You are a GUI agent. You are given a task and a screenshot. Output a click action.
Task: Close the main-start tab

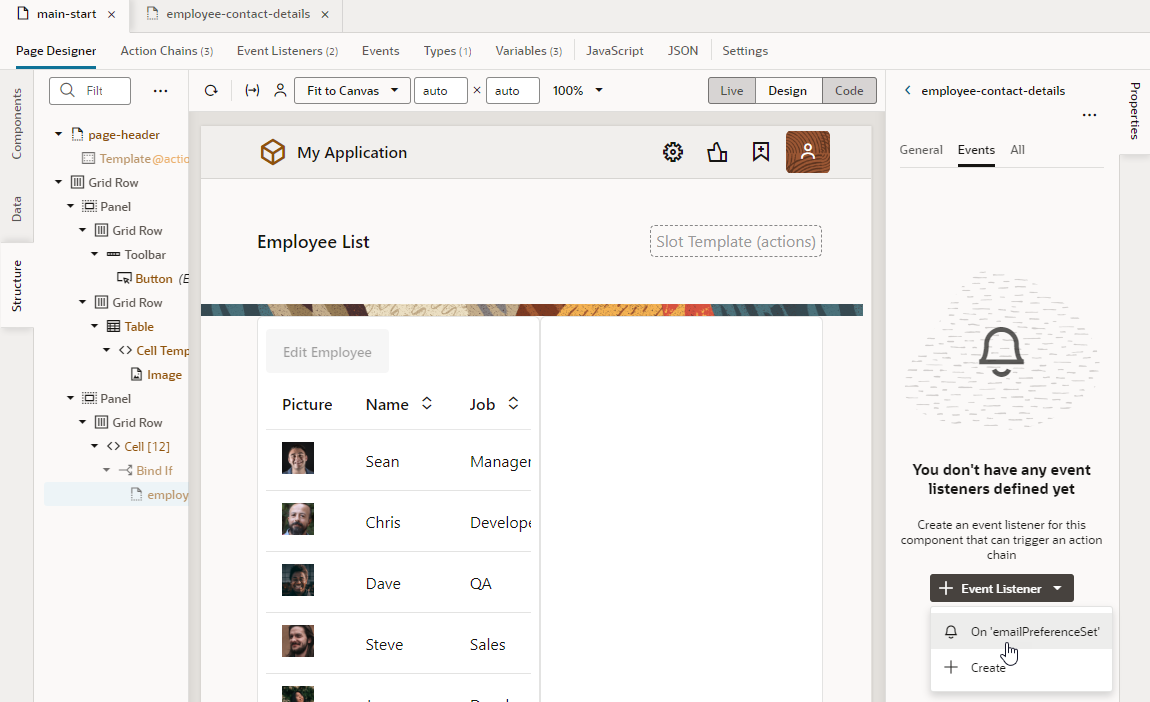click(x=111, y=14)
